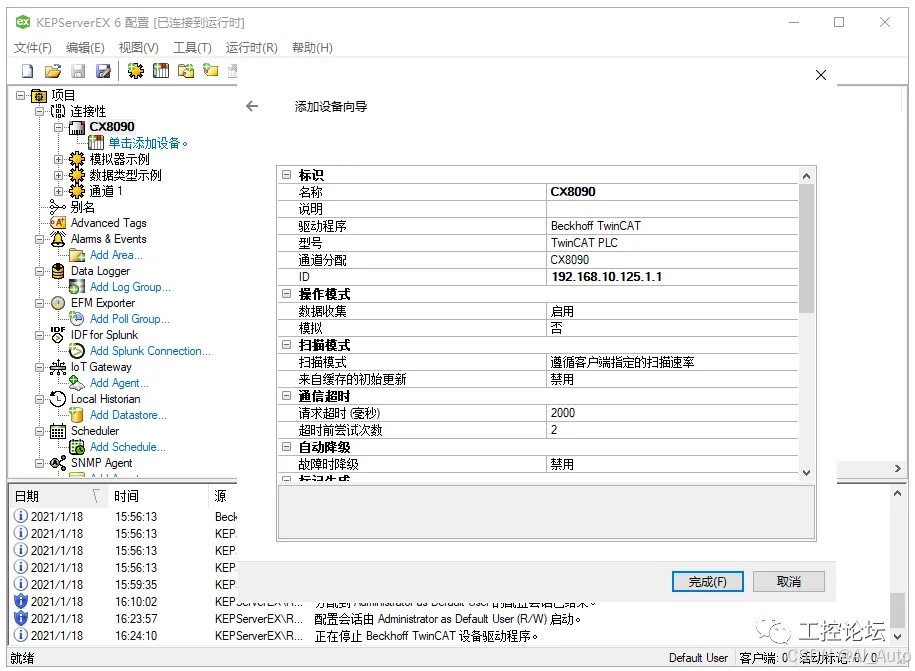Click the 名称 value field CX8090
The width and height of the screenshot is (915, 671).
tap(672, 192)
